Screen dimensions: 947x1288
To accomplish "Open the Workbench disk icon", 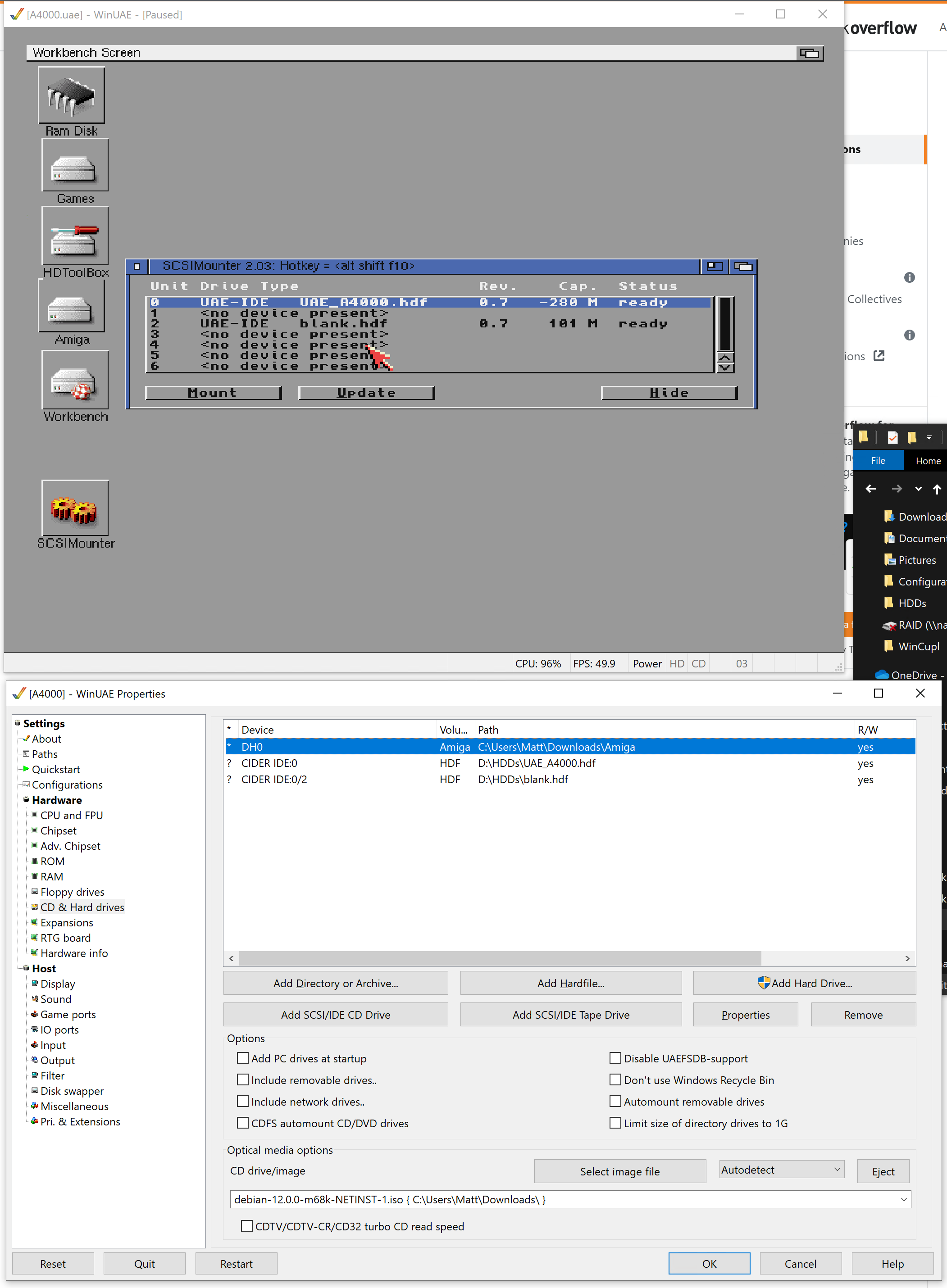I will (x=74, y=381).
